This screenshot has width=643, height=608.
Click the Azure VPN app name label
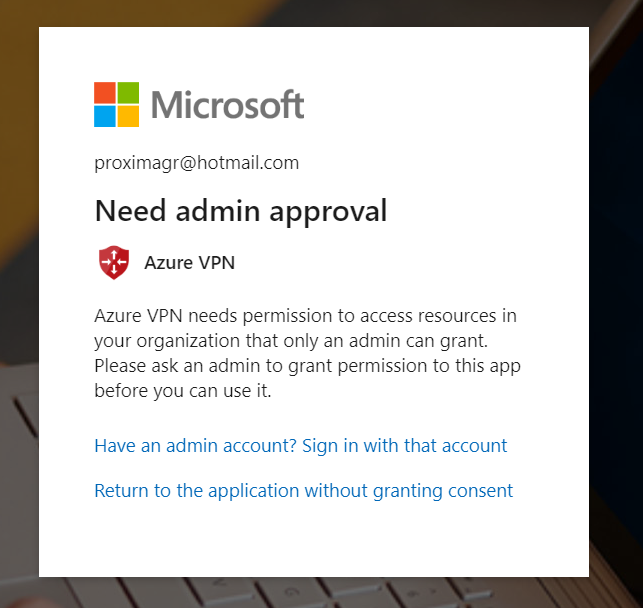point(189,264)
